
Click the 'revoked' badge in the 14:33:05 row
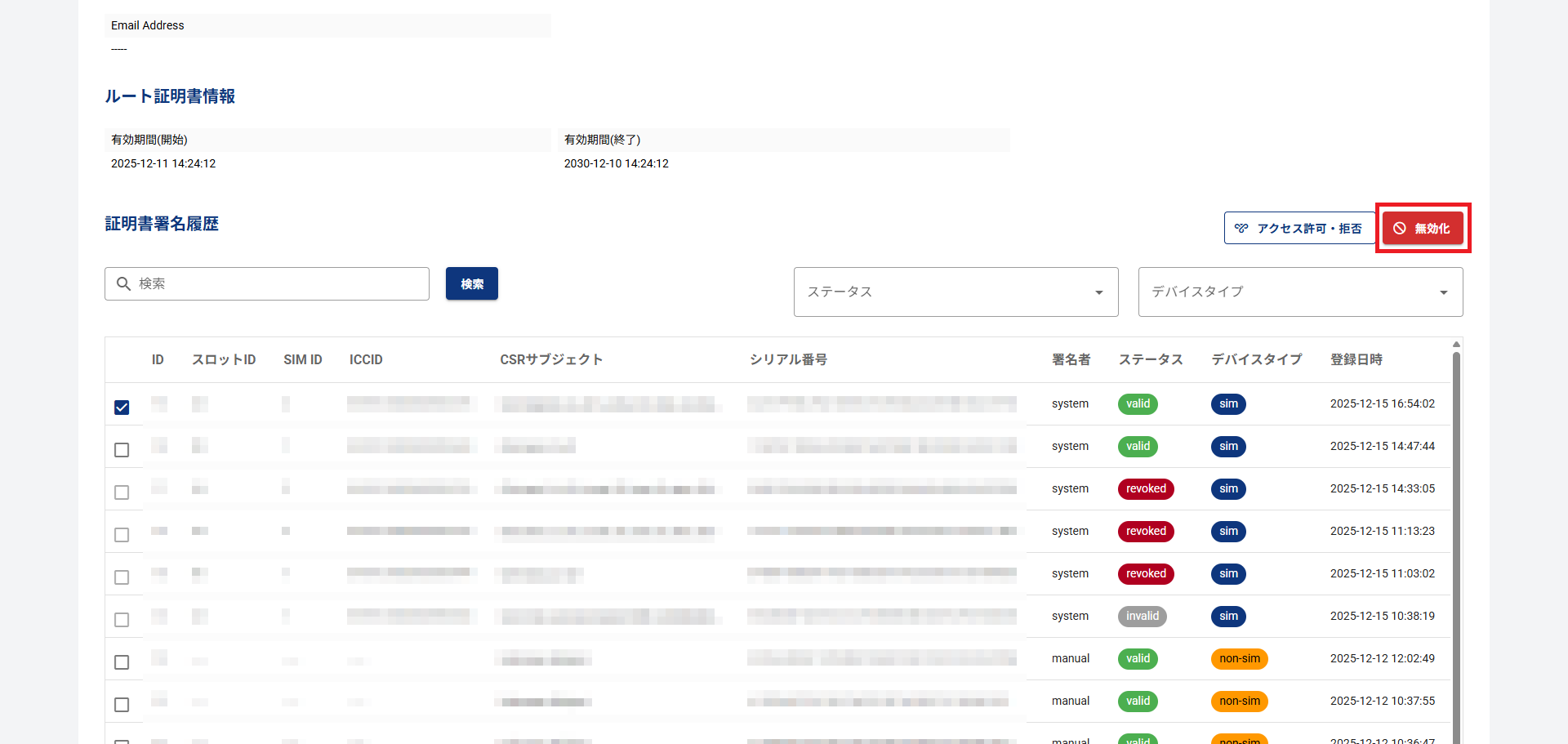click(1146, 488)
